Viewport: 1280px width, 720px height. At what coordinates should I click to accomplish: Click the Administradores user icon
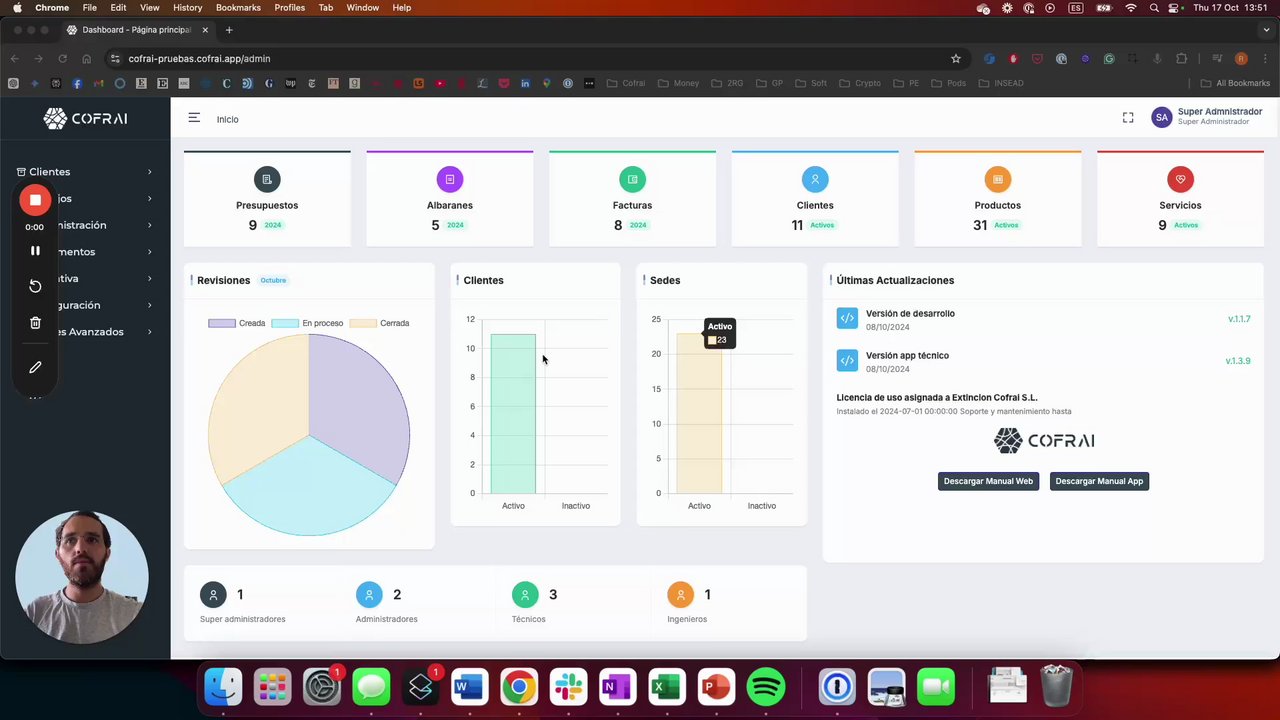coord(369,595)
